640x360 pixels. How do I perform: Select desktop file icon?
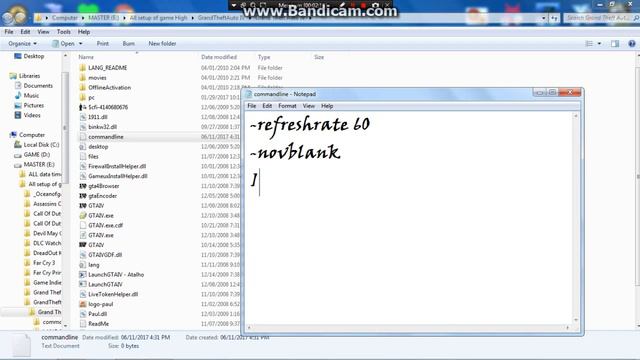82,147
